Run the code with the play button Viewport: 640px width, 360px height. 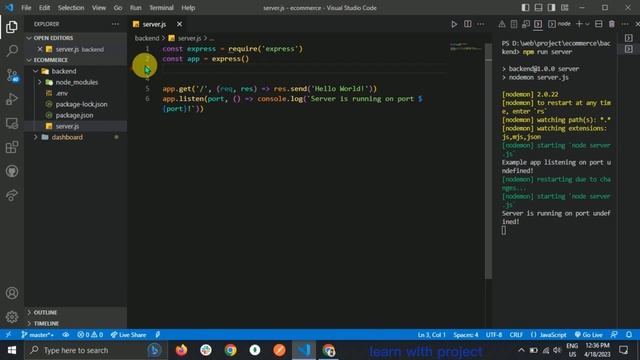point(454,24)
